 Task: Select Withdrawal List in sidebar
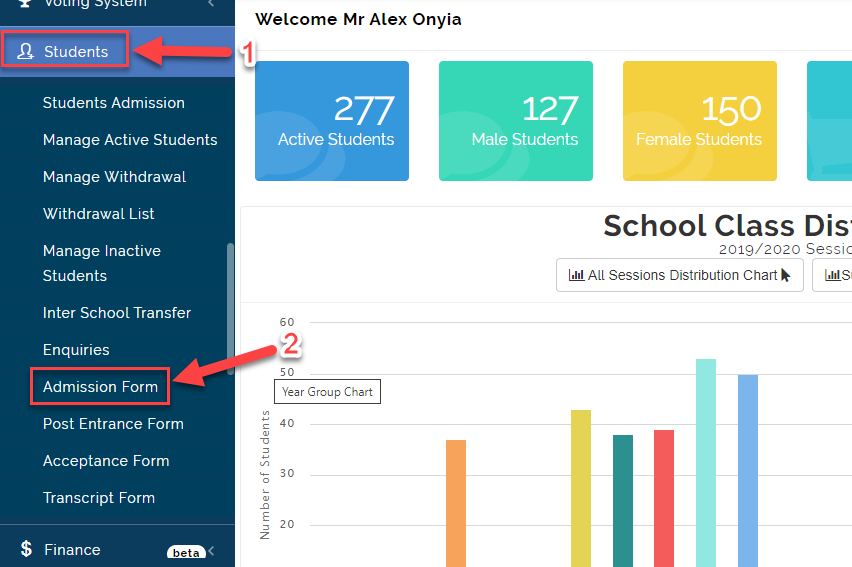click(98, 214)
